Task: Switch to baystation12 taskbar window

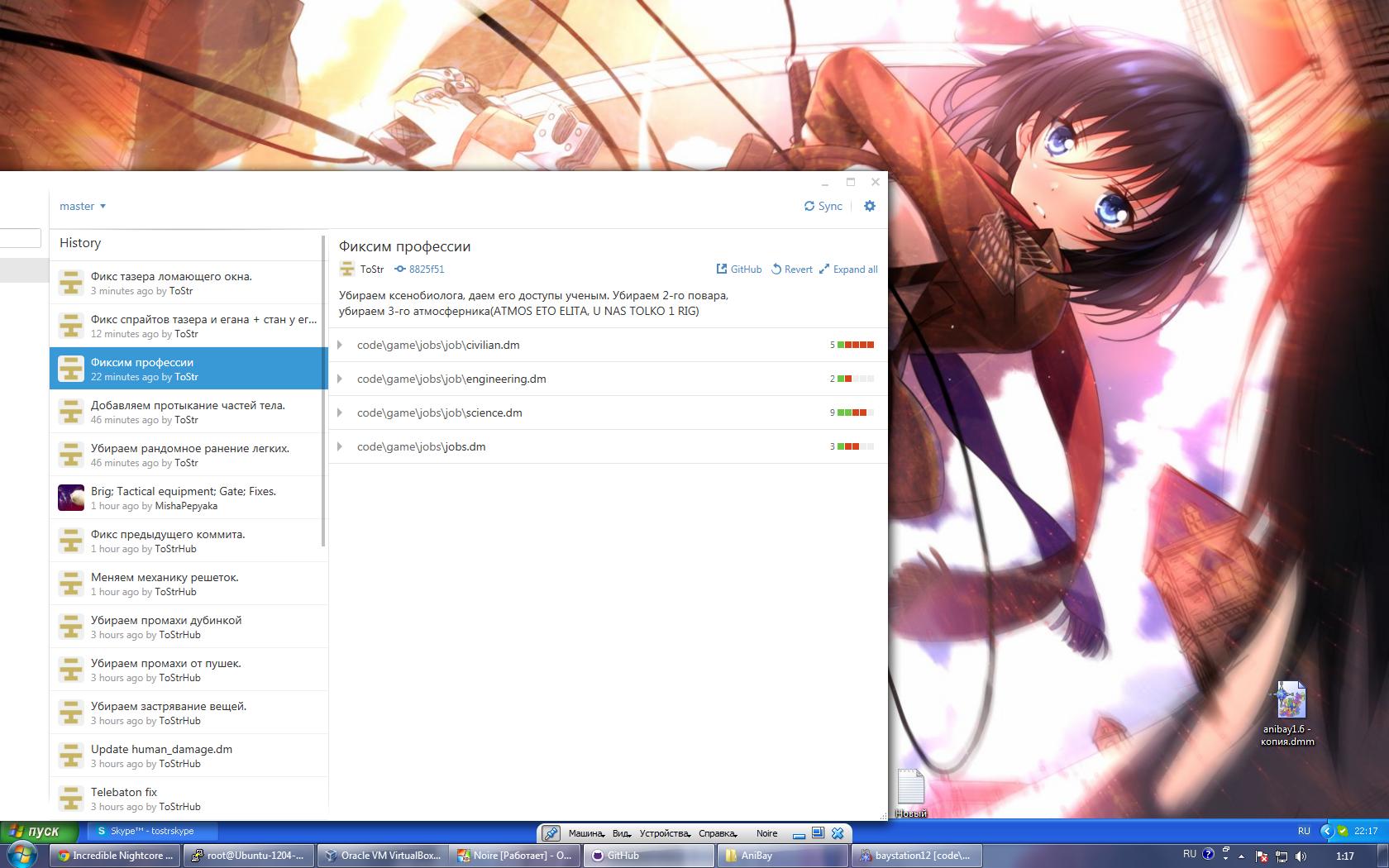Action: [x=917, y=856]
